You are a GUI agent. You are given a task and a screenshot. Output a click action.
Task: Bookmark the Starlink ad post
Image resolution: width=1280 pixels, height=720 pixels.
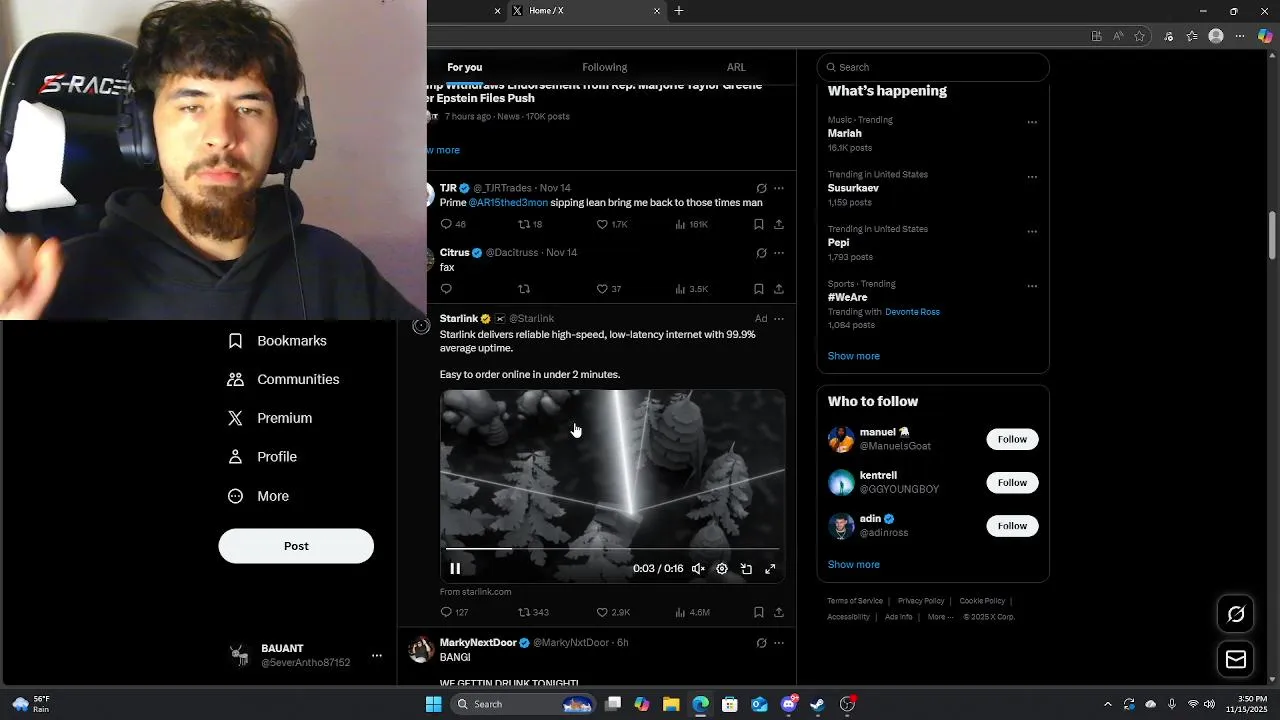pos(759,612)
